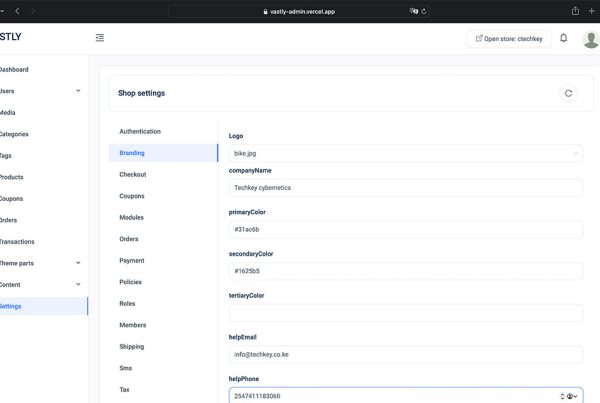
Task: Open a new browser tab with plus icon
Action: tap(591, 11)
